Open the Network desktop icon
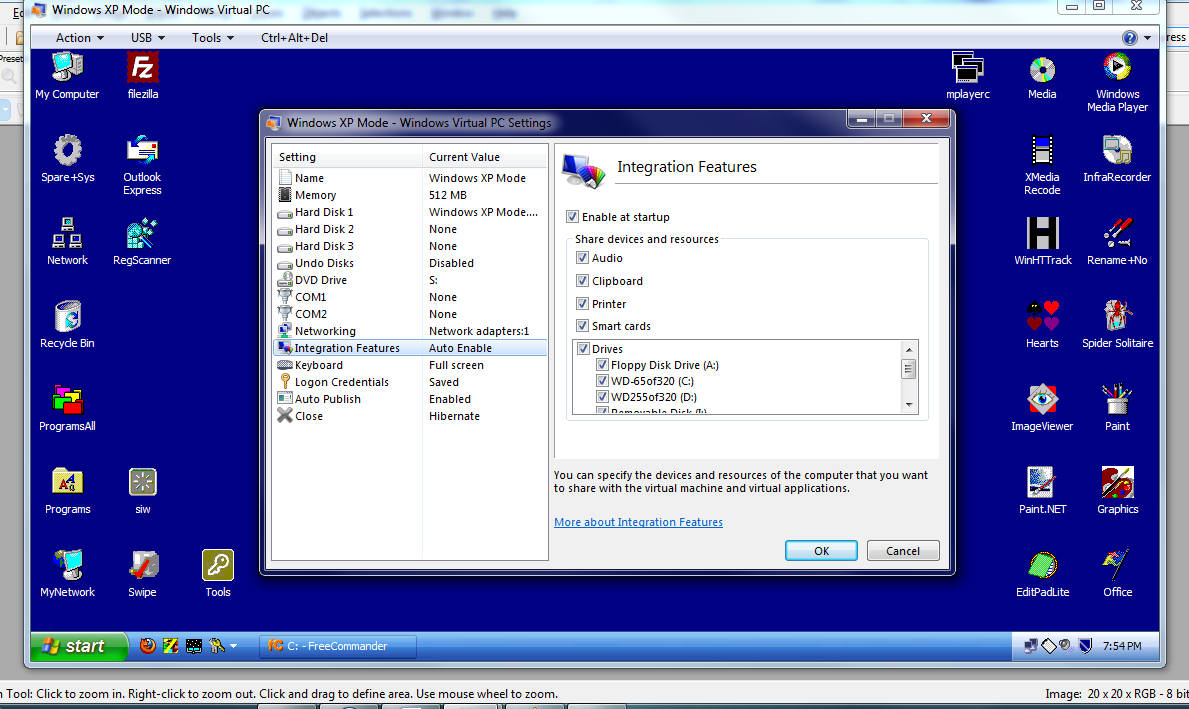Screen dimensions: 1189x709 [x=67, y=241]
